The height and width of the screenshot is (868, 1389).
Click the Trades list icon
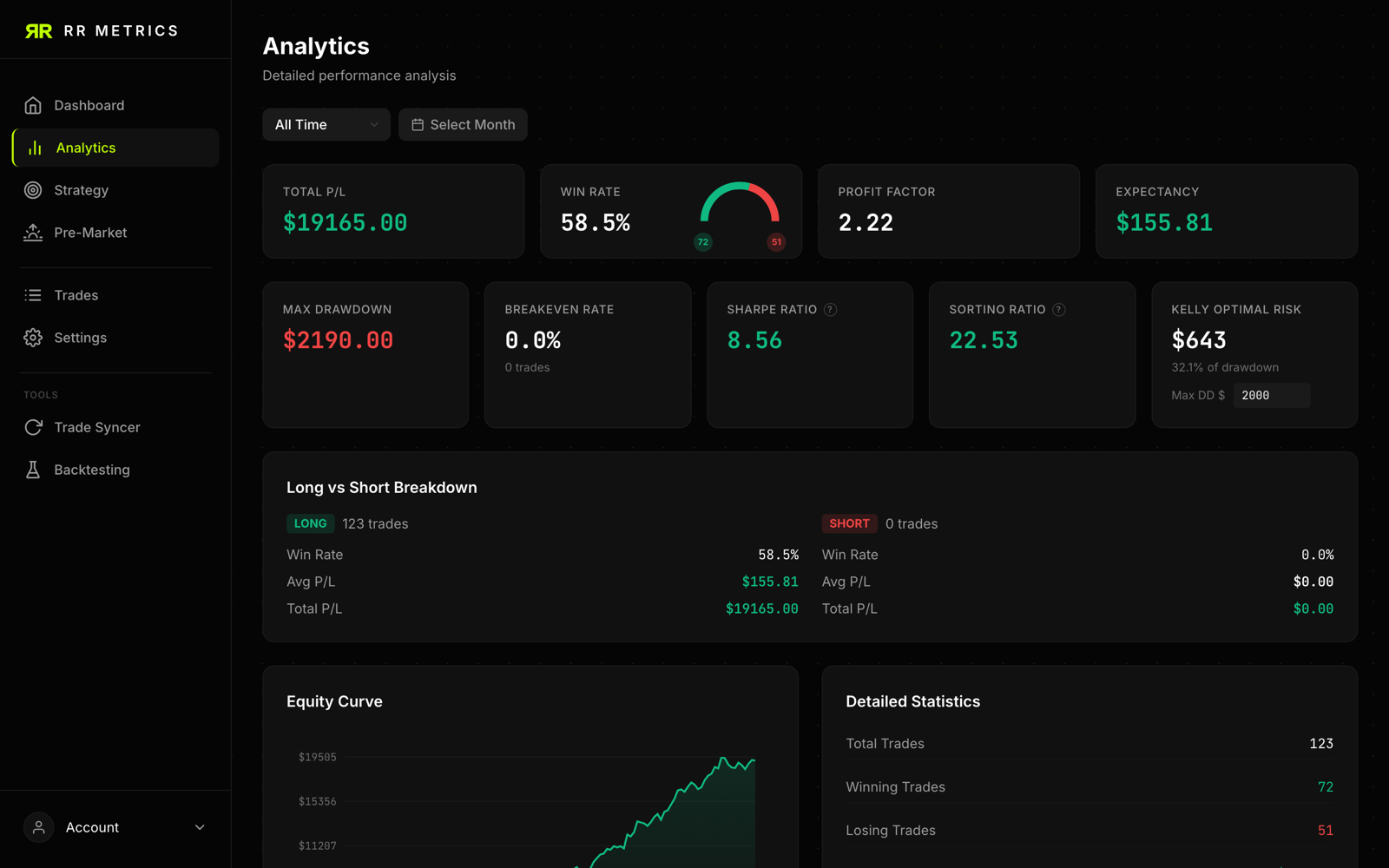33,295
